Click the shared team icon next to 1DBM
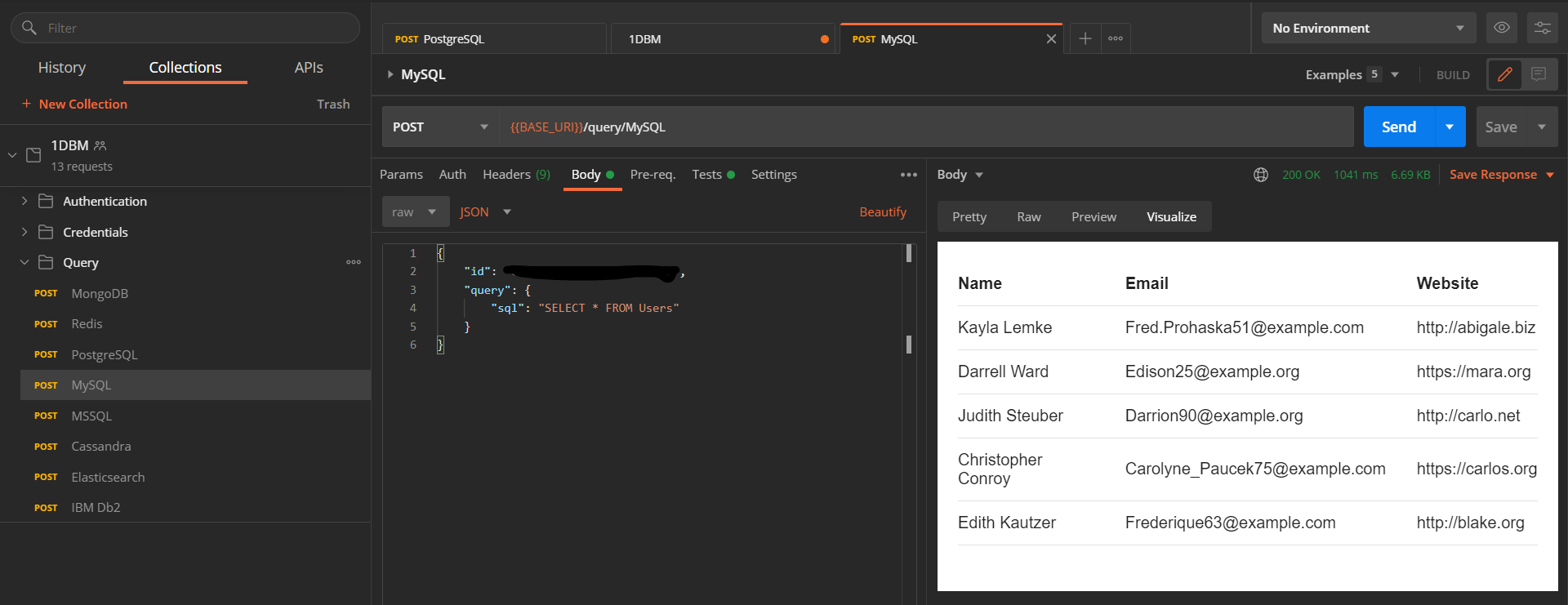Screen dimensions: 1568x605 tap(100, 145)
